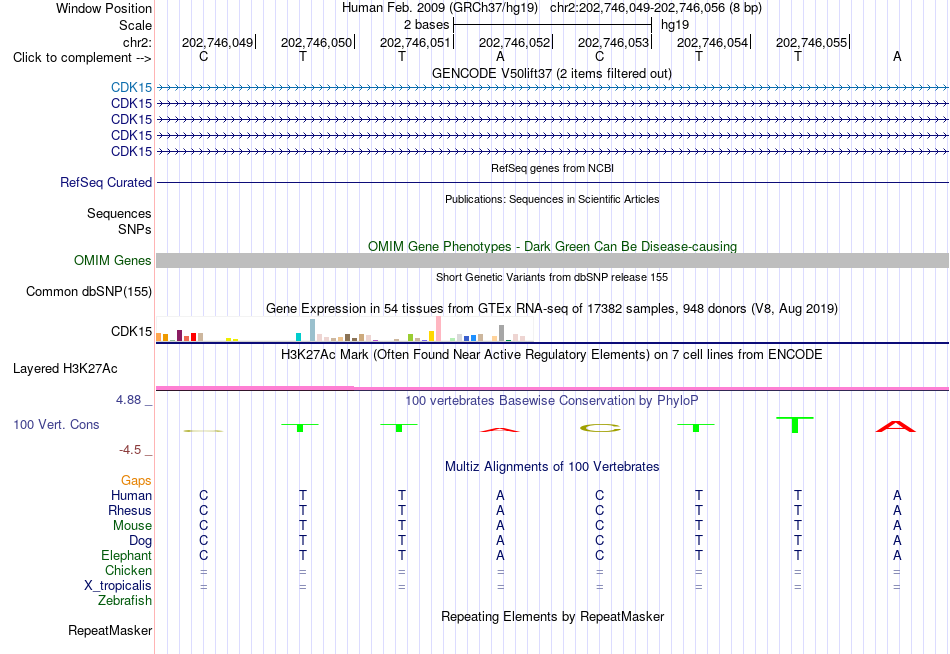The width and height of the screenshot is (950, 654).
Task: Click the yellow C in the PhyloP logo
Action: (600, 428)
